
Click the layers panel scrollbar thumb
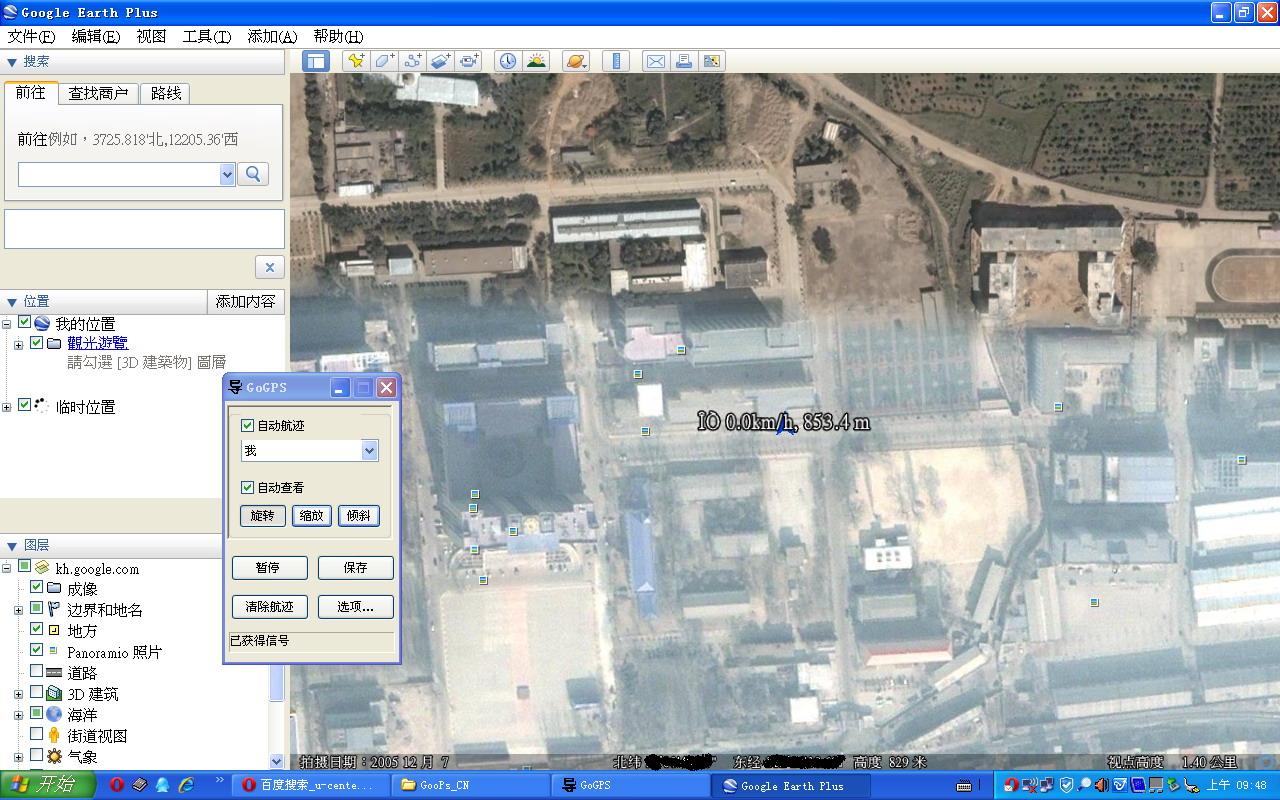coord(277,680)
